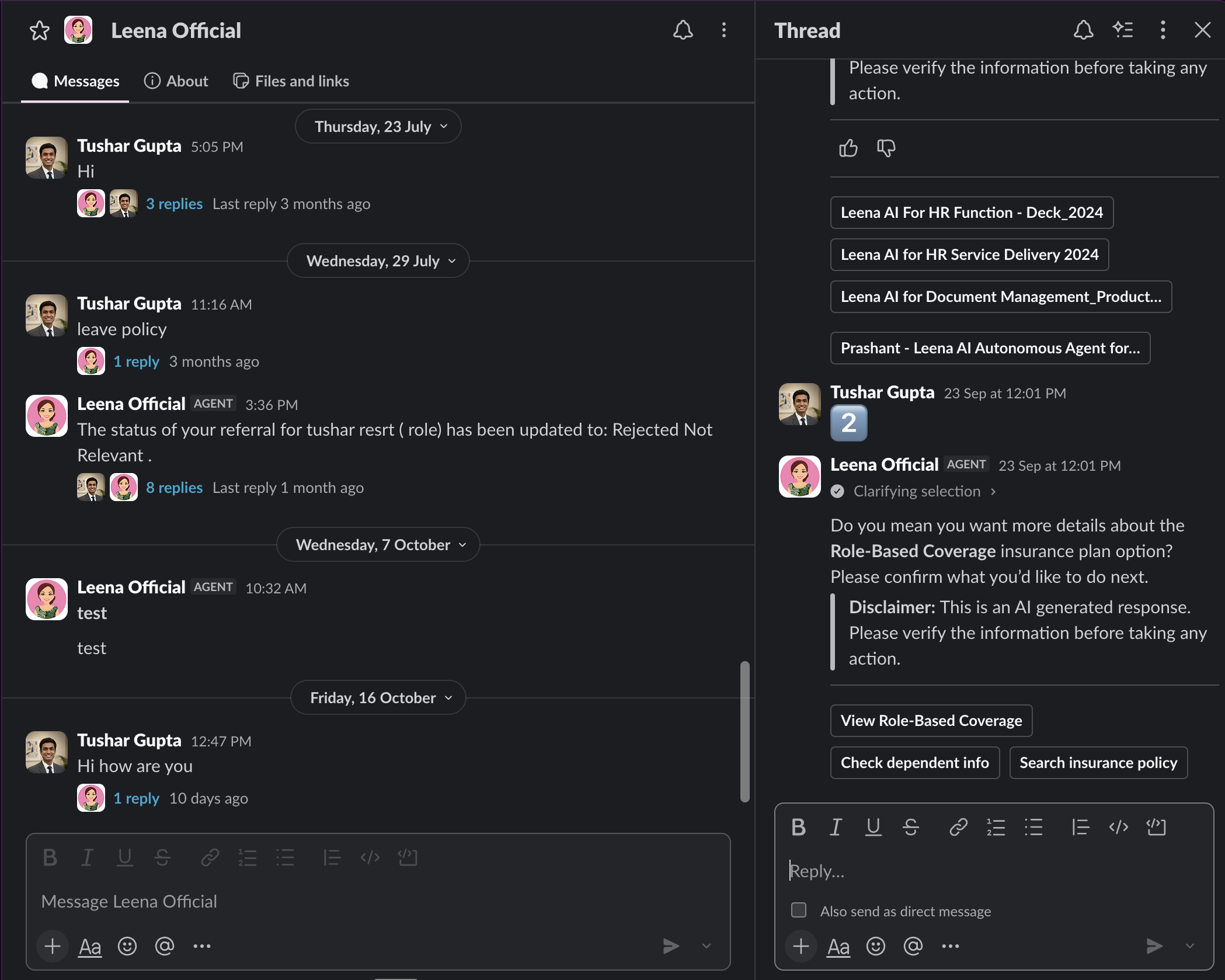The height and width of the screenshot is (980, 1225).
Task: Expand the Wednesday, 7 October date dropdown
Action: point(378,544)
